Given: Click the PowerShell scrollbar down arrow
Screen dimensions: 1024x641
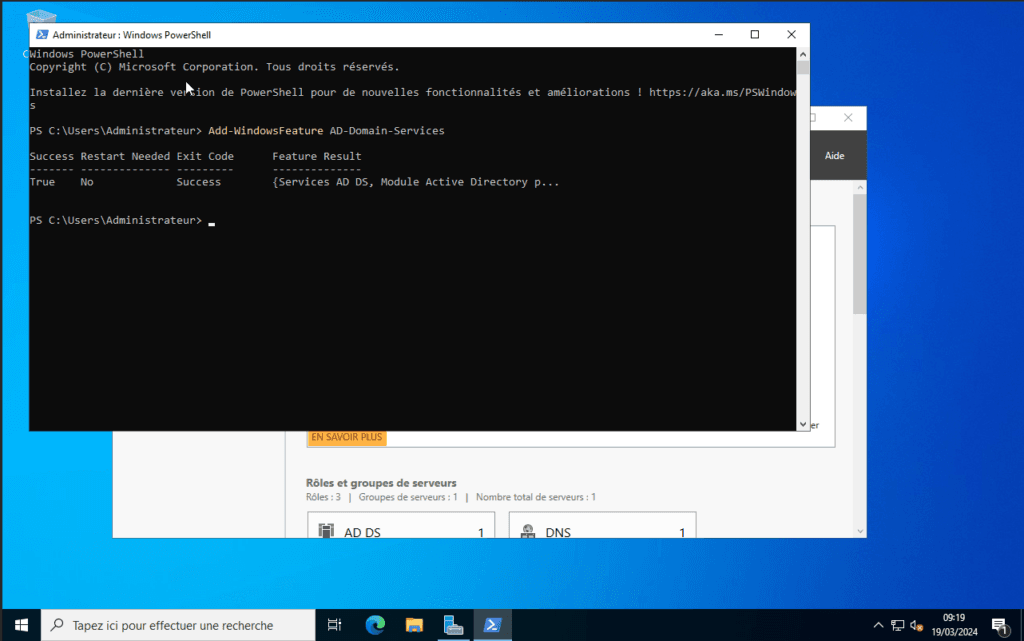Looking at the screenshot, I should tap(802, 423).
